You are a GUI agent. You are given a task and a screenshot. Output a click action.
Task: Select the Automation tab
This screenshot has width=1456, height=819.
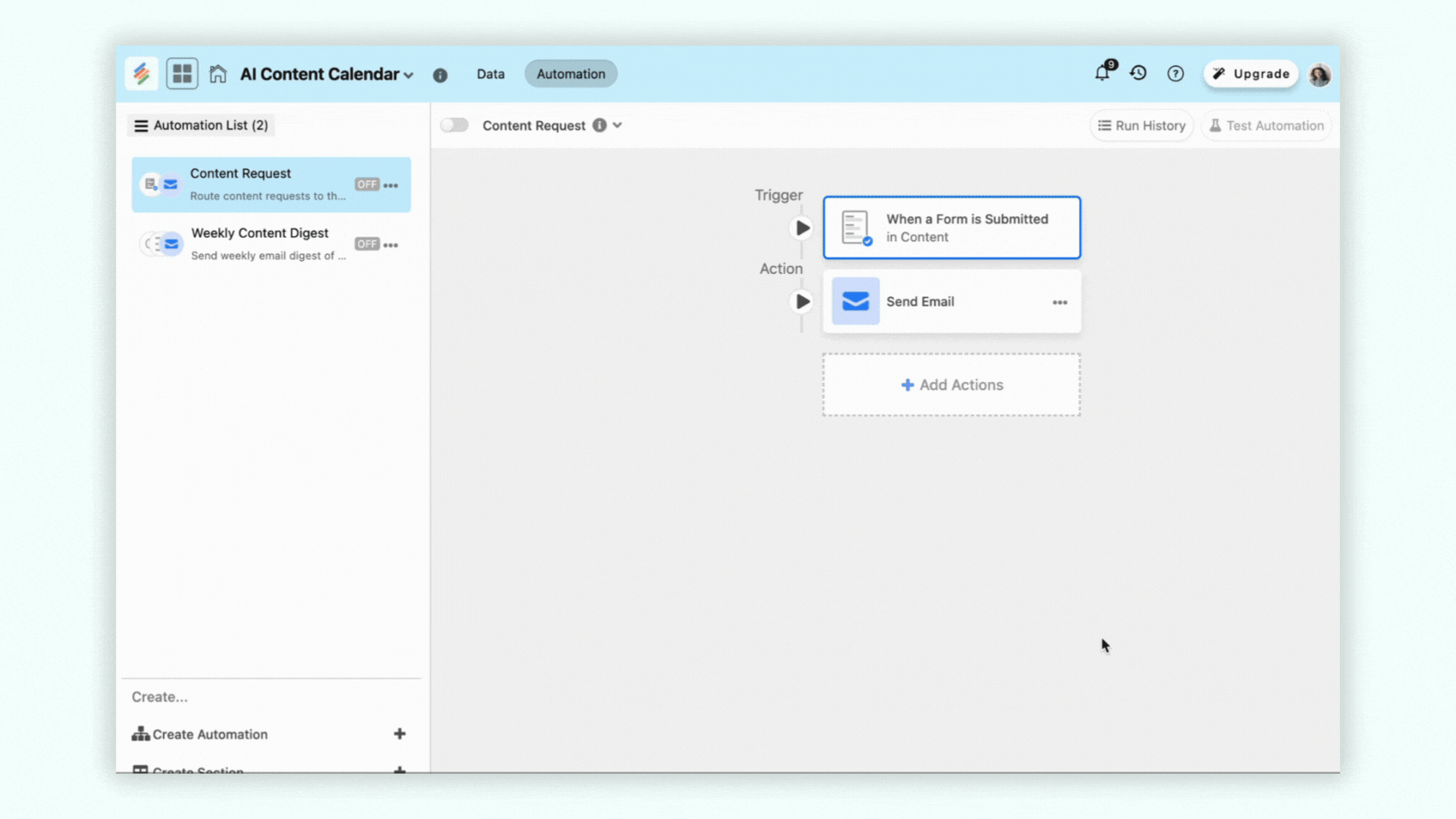coord(570,74)
